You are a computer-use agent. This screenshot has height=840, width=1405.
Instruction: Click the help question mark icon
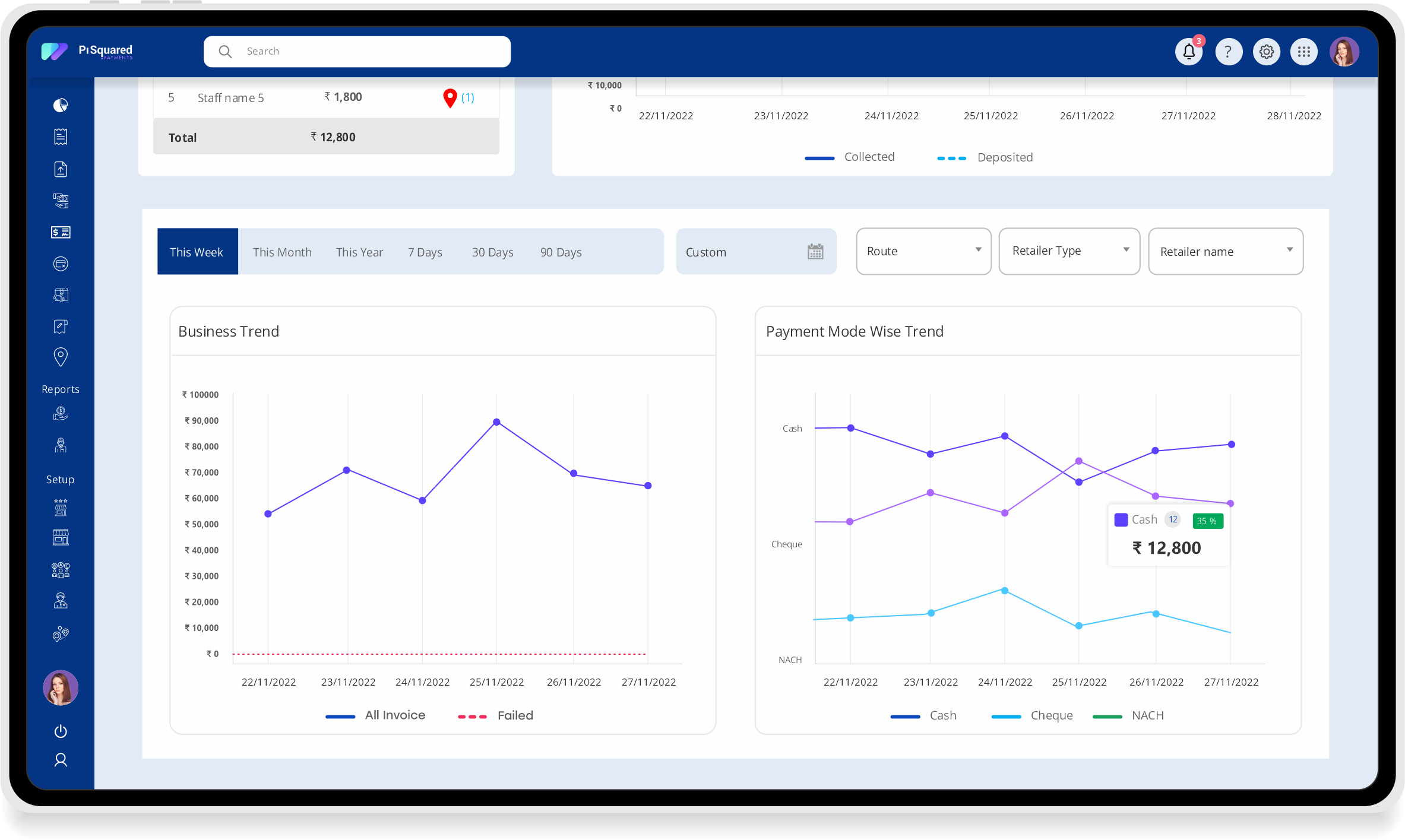click(1228, 52)
